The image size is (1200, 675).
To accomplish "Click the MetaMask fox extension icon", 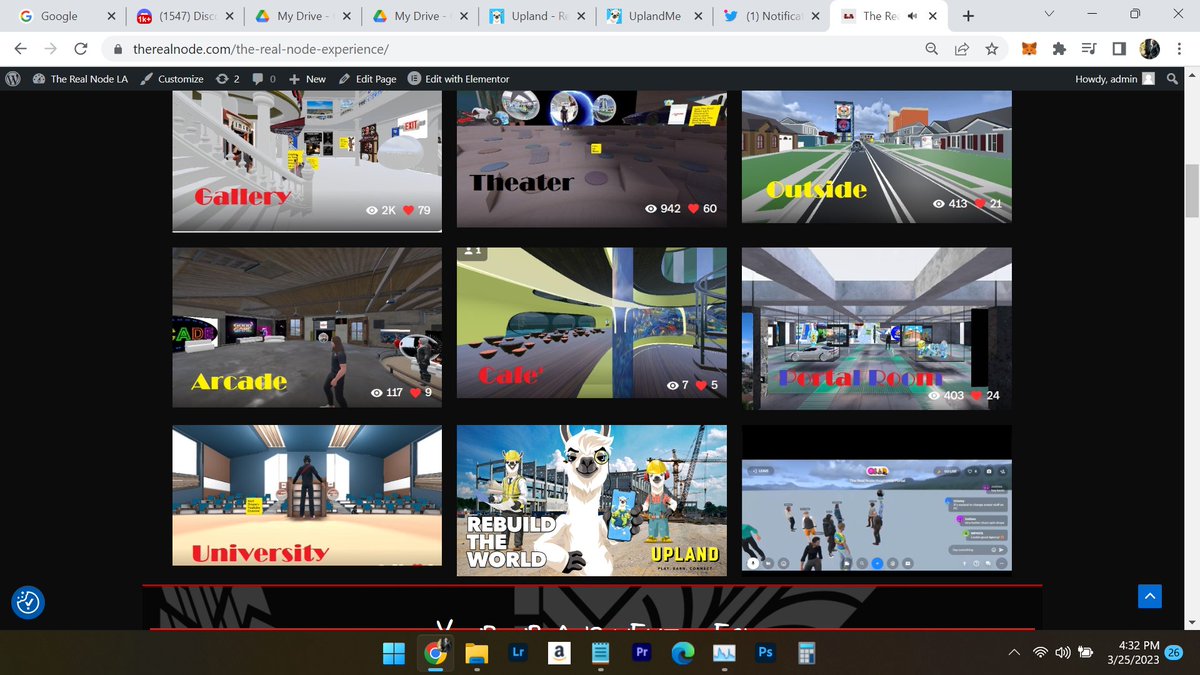I will click(1029, 48).
